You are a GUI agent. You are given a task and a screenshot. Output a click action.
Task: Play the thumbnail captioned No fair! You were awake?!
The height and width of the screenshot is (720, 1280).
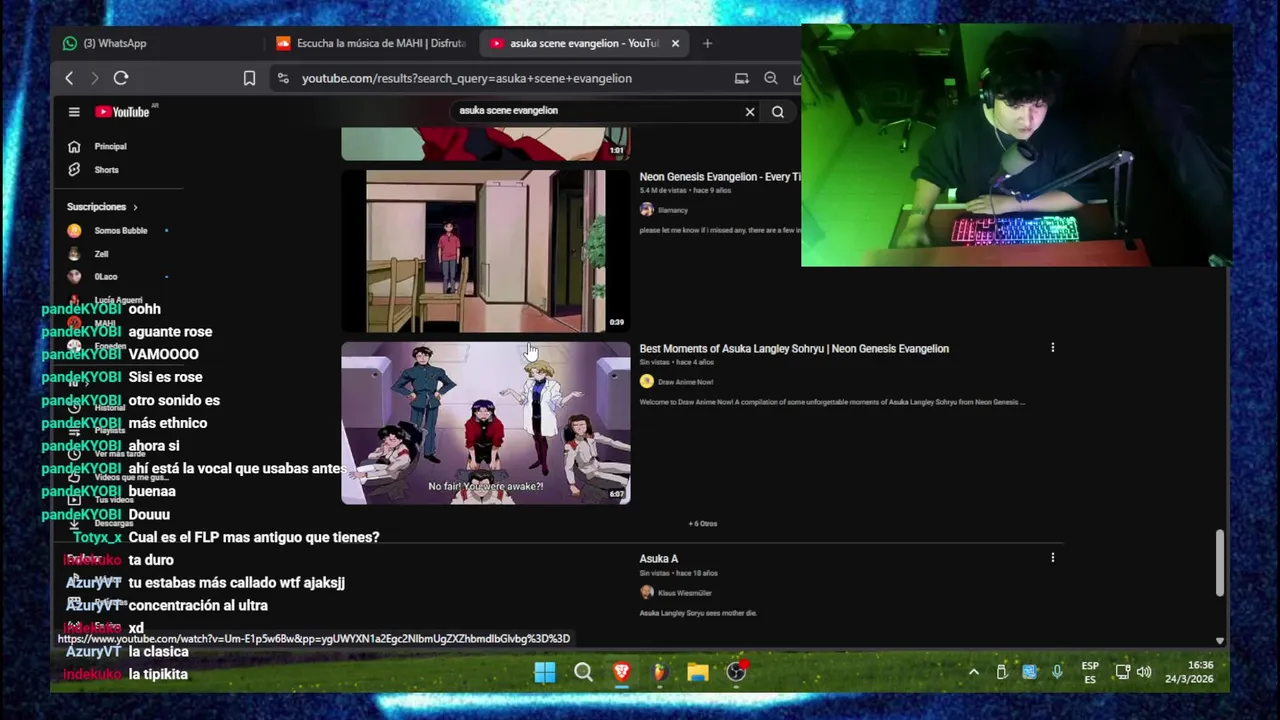click(486, 423)
